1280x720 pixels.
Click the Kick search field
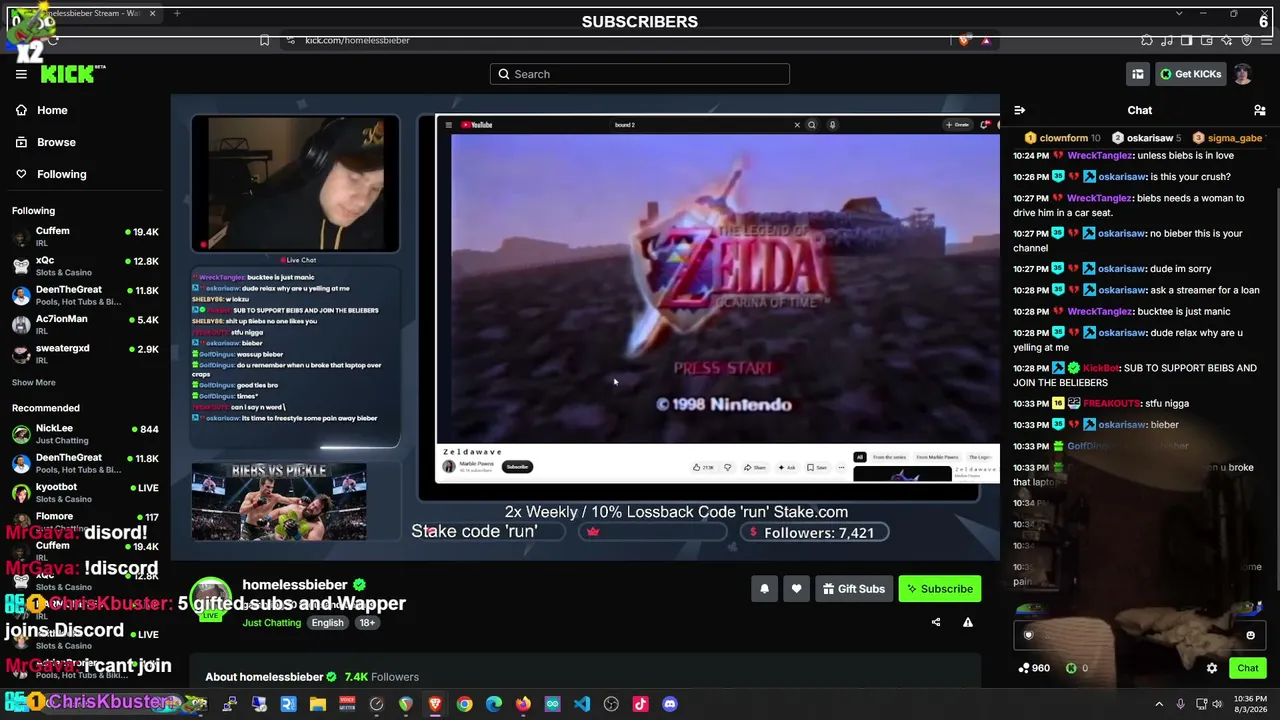click(640, 74)
